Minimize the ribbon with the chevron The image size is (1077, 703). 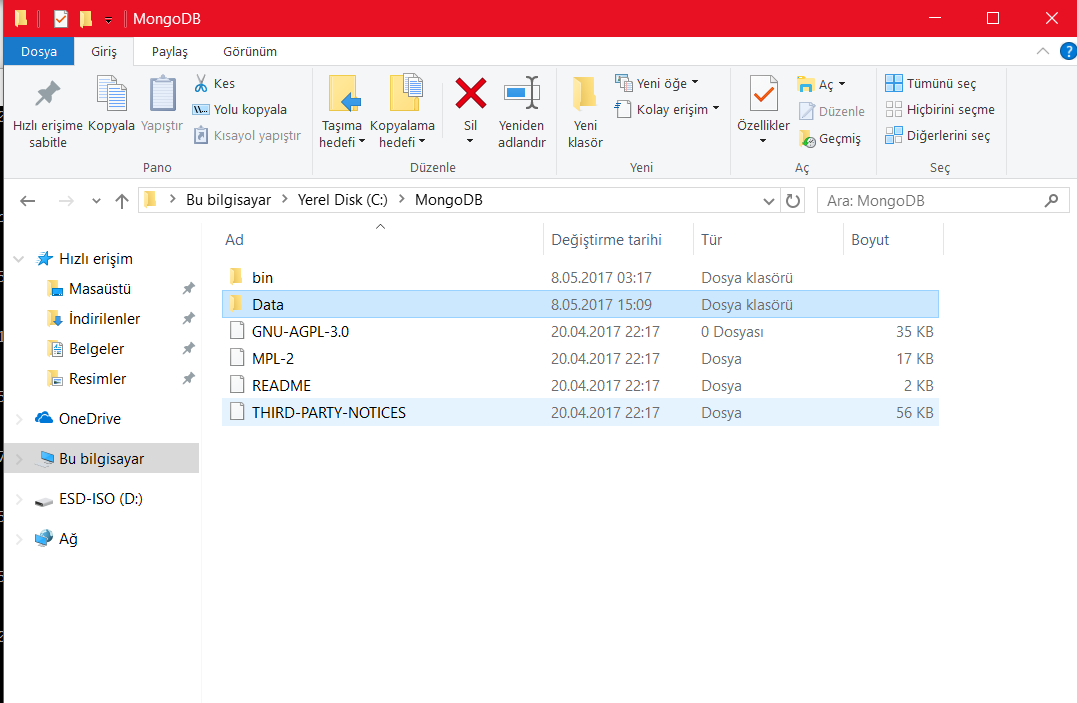[x=1043, y=52]
